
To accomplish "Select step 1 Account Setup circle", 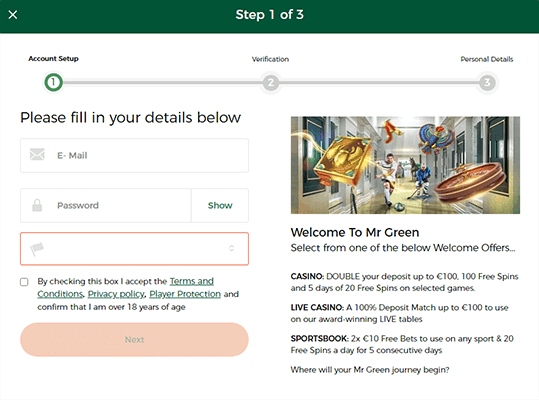I will (x=53, y=82).
